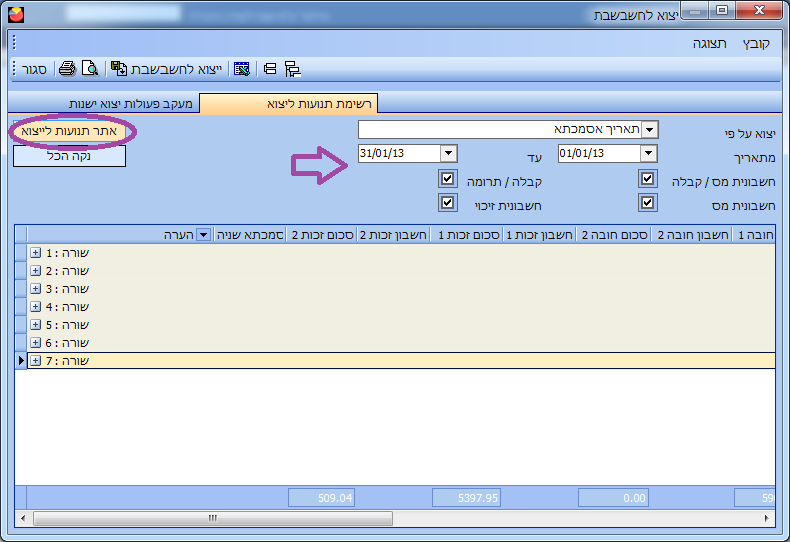Expand row שורה : 4 with plus icon

(x=35, y=307)
